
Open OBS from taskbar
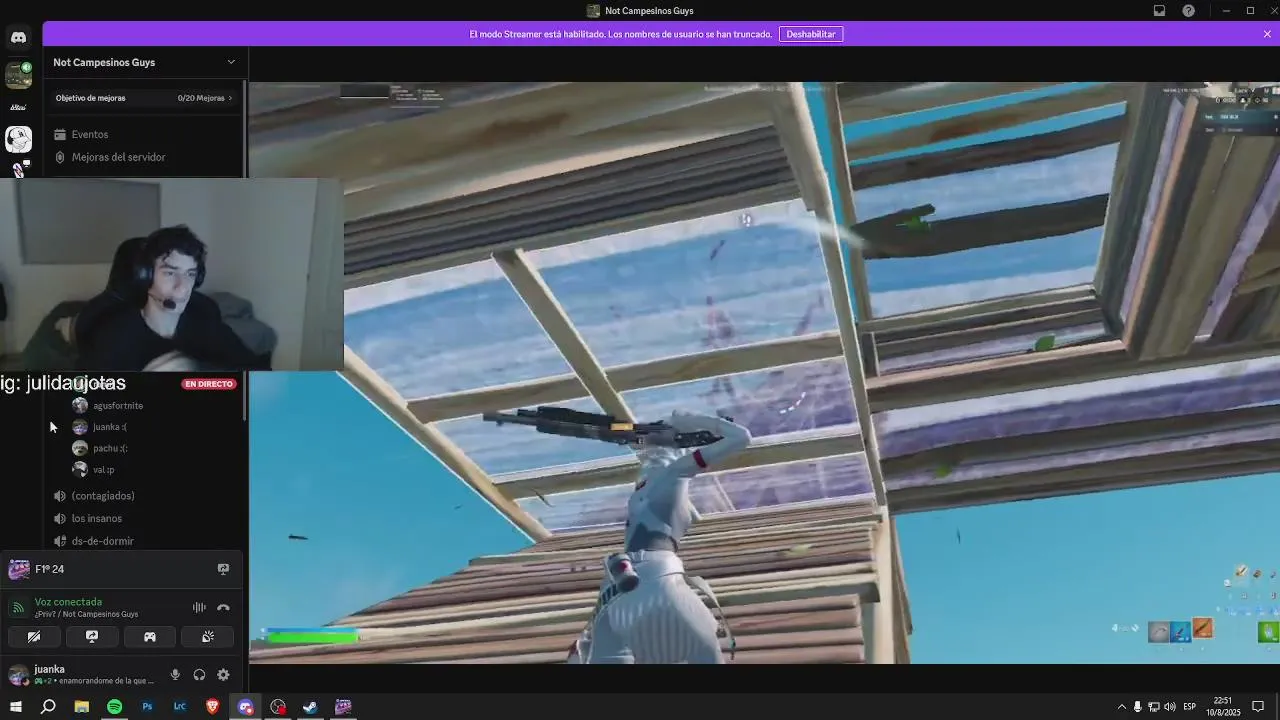coord(278,707)
